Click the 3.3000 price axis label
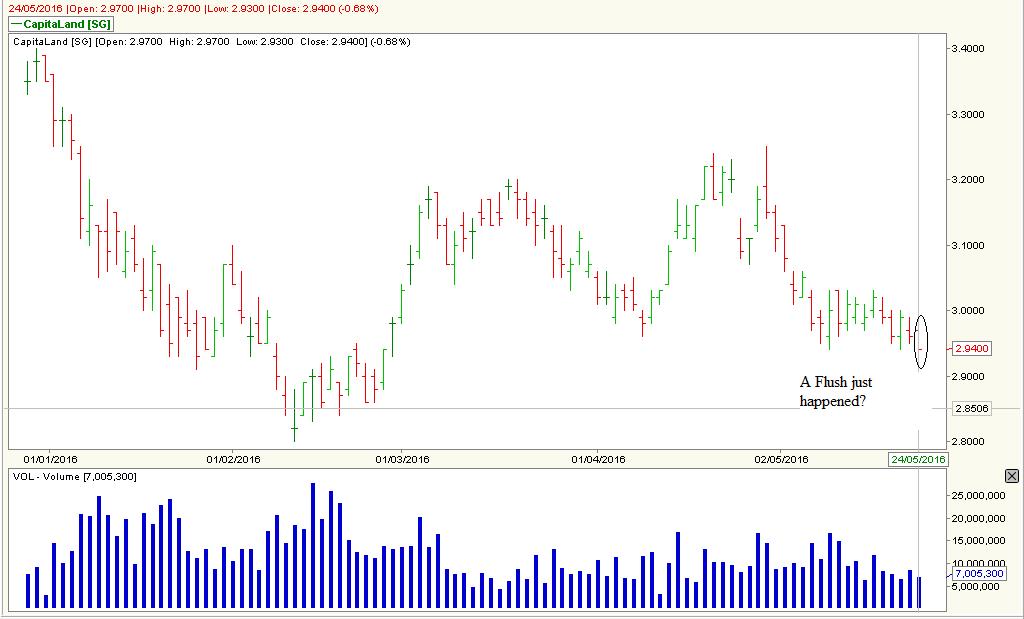 point(968,114)
